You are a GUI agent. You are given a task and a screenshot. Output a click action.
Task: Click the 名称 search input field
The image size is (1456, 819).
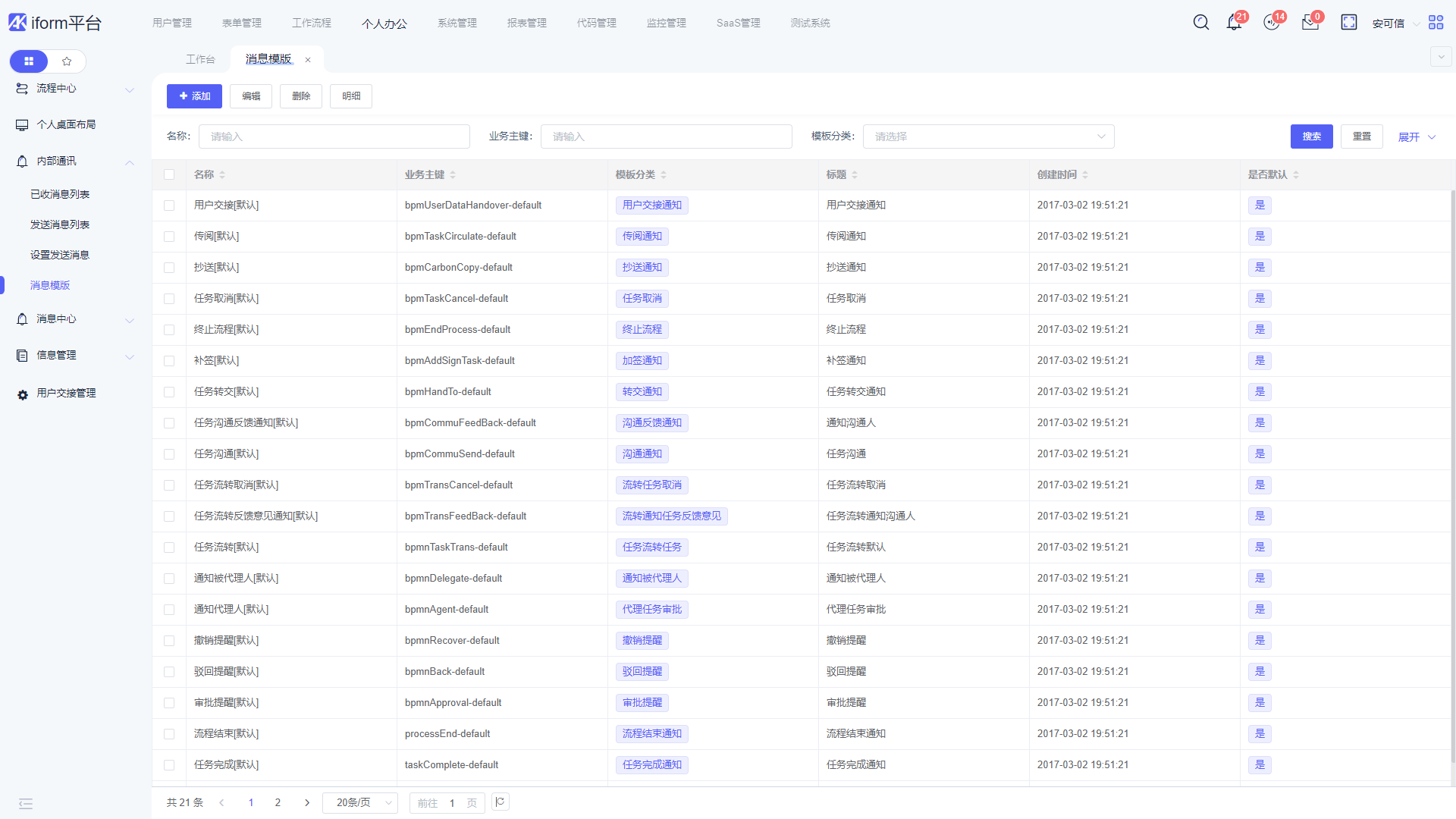tap(334, 136)
